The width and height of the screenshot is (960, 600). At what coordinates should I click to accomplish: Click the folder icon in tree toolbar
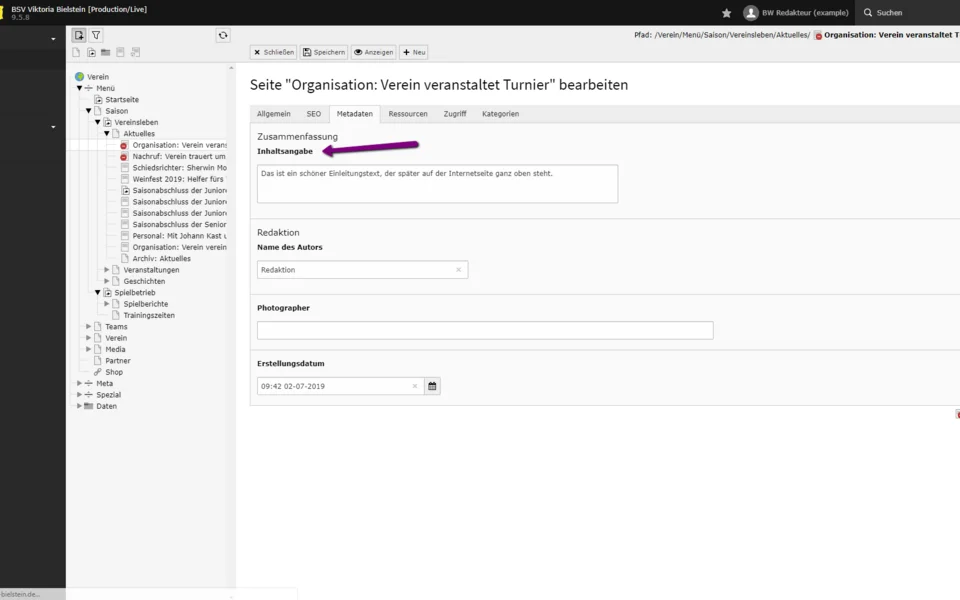point(105,52)
